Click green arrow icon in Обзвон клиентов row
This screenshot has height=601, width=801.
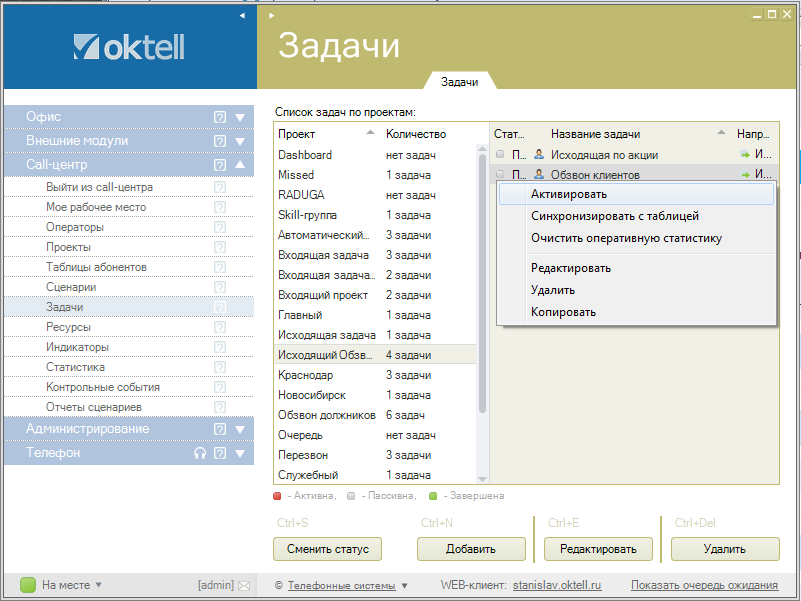click(744, 175)
